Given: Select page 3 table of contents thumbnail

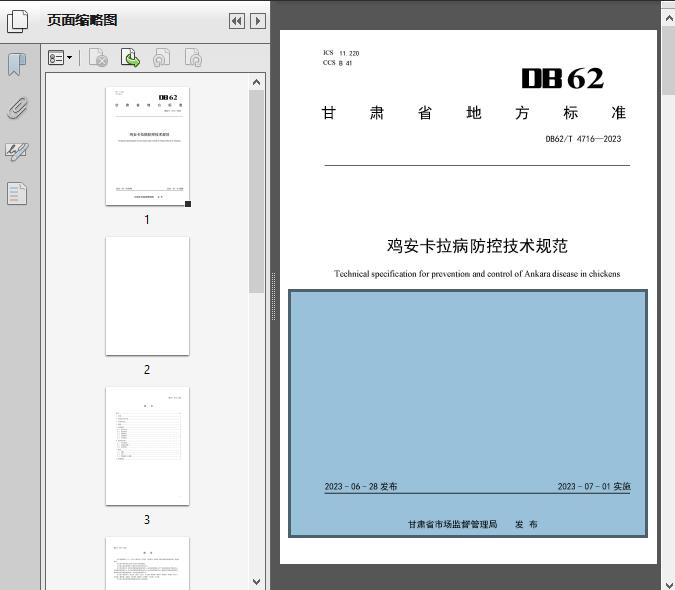Looking at the screenshot, I should pos(147,446).
